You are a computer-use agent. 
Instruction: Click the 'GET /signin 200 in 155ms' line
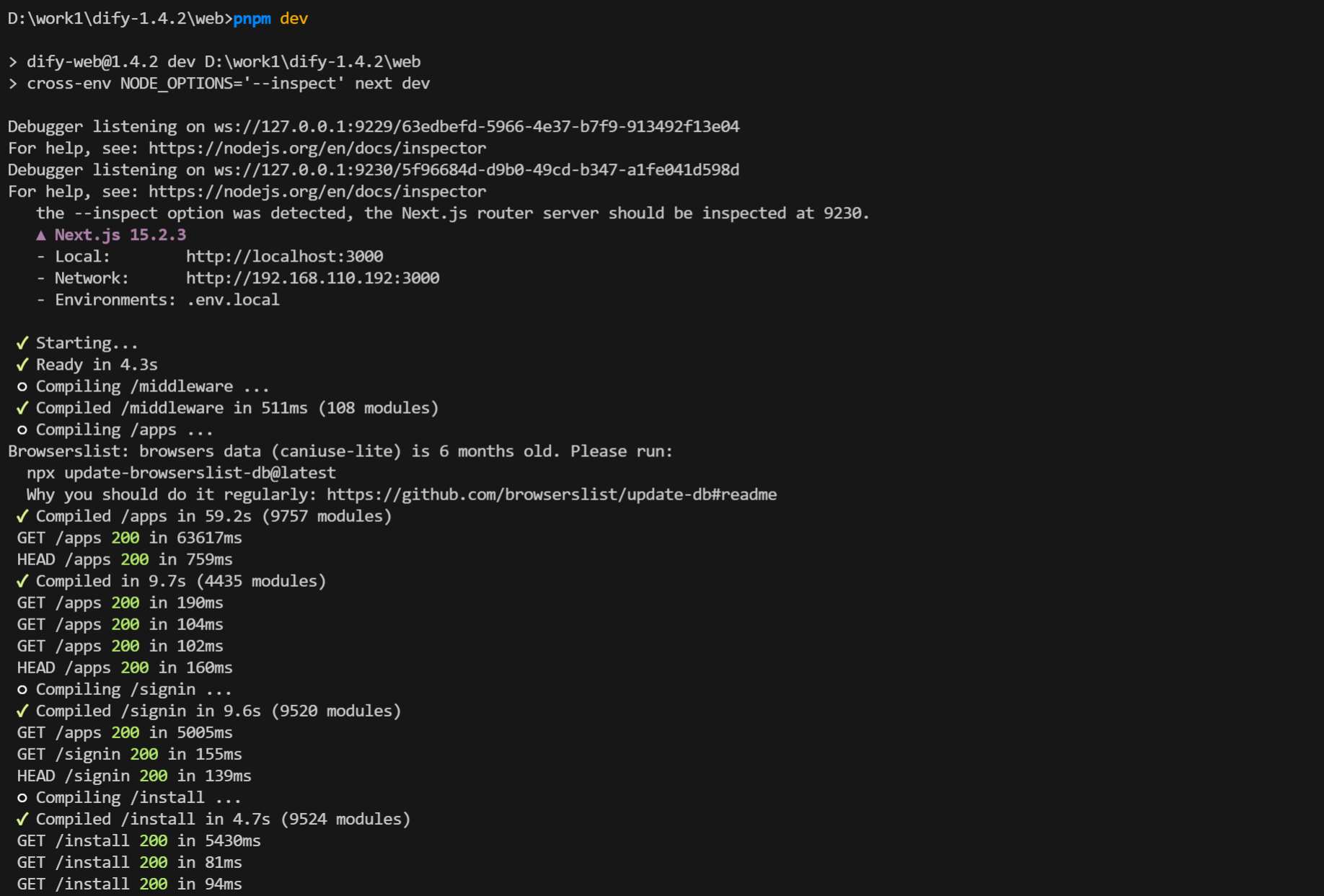pyautogui.click(x=130, y=754)
